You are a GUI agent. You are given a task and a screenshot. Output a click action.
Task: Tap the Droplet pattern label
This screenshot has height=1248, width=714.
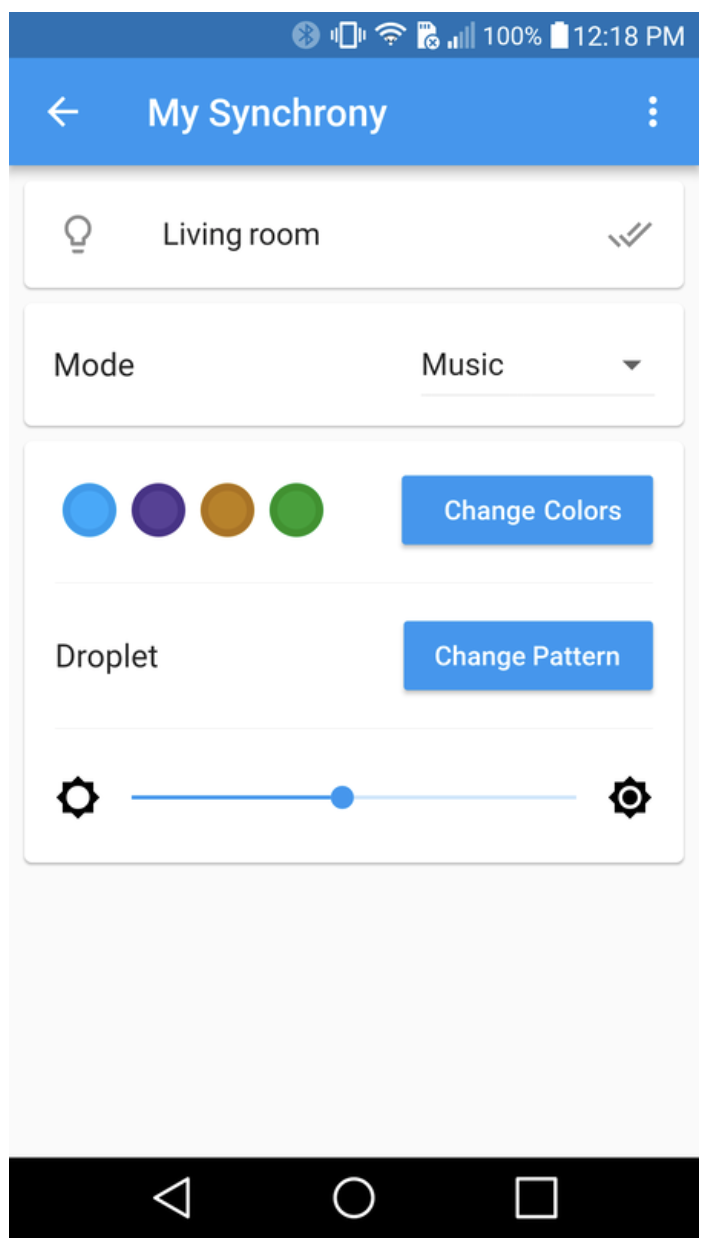(x=107, y=657)
